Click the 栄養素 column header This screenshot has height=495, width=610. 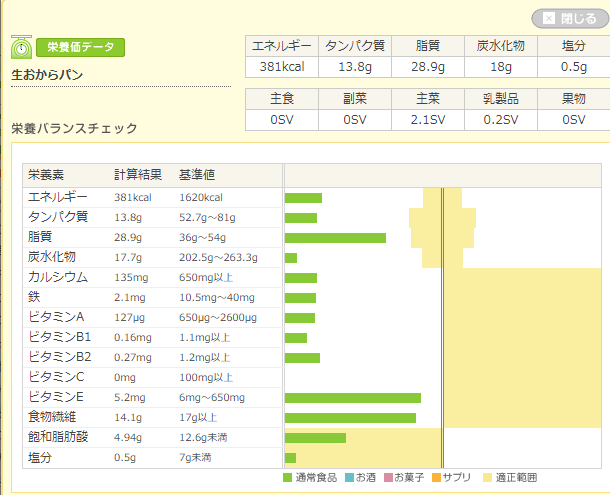(x=46, y=175)
